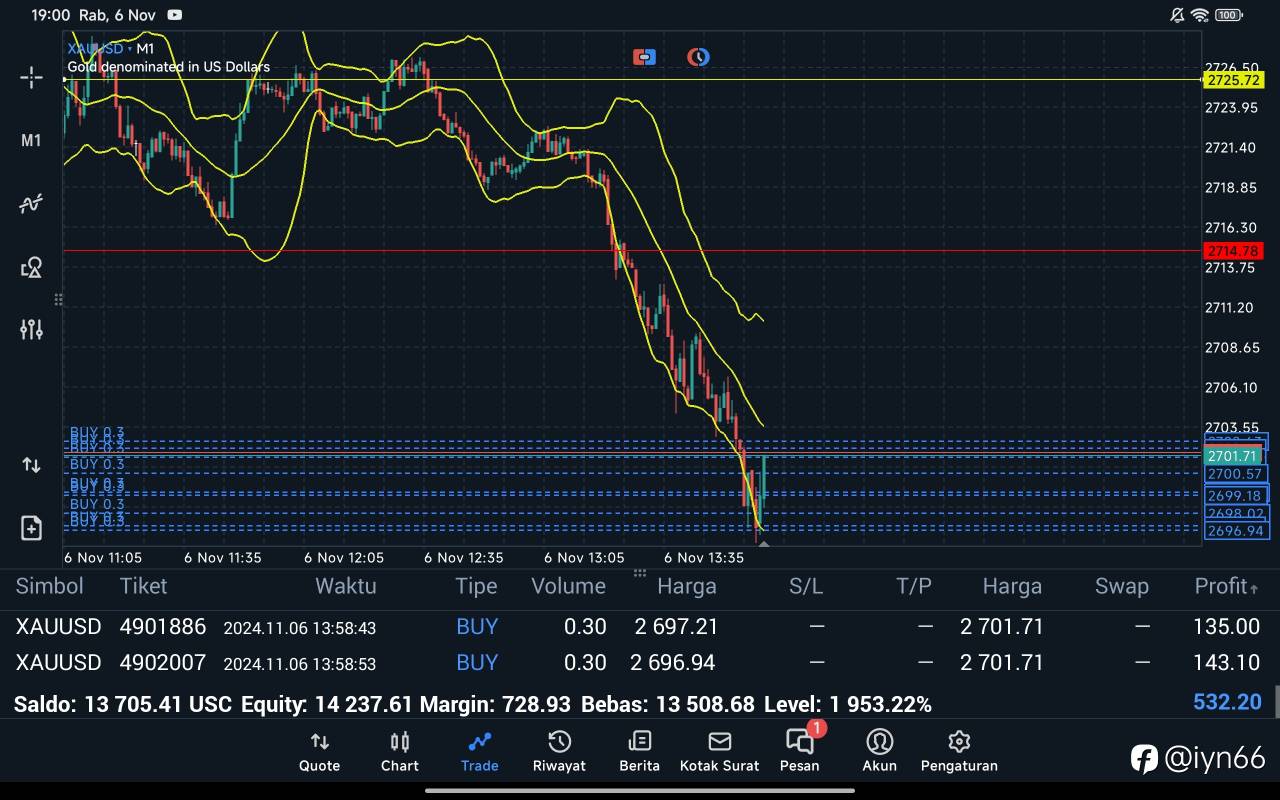This screenshot has width=1280, height=800.
Task: Tap the up-down arrows trade icon in sidebar
Action: 31,465
